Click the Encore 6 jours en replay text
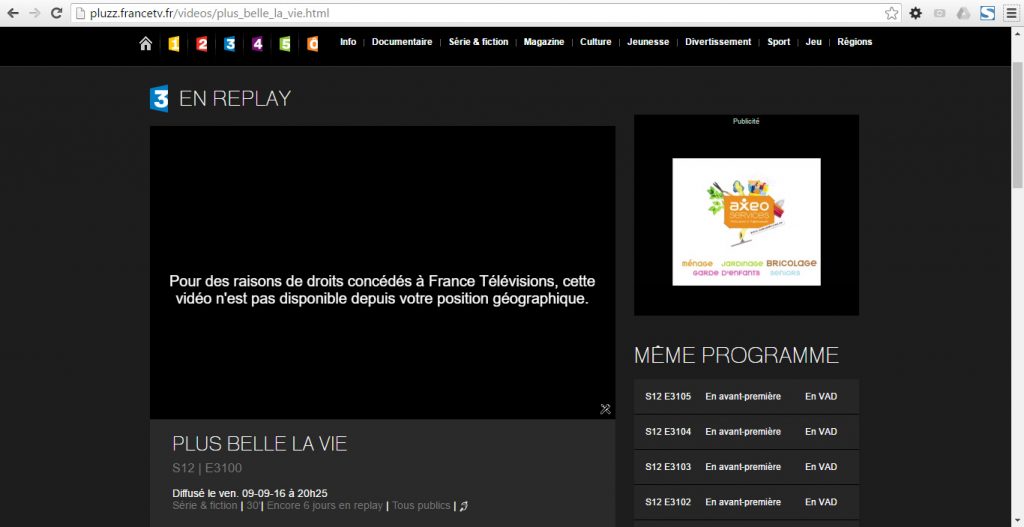Image resolution: width=1024 pixels, height=527 pixels. (x=325, y=505)
